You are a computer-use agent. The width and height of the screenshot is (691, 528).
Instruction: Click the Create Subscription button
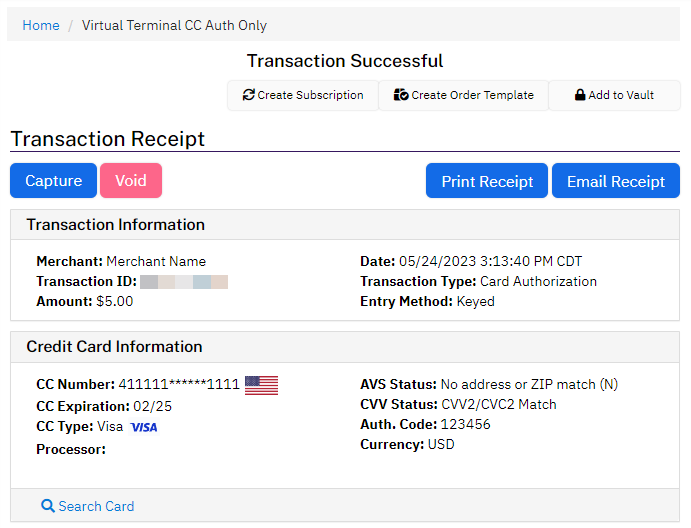click(303, 95)
